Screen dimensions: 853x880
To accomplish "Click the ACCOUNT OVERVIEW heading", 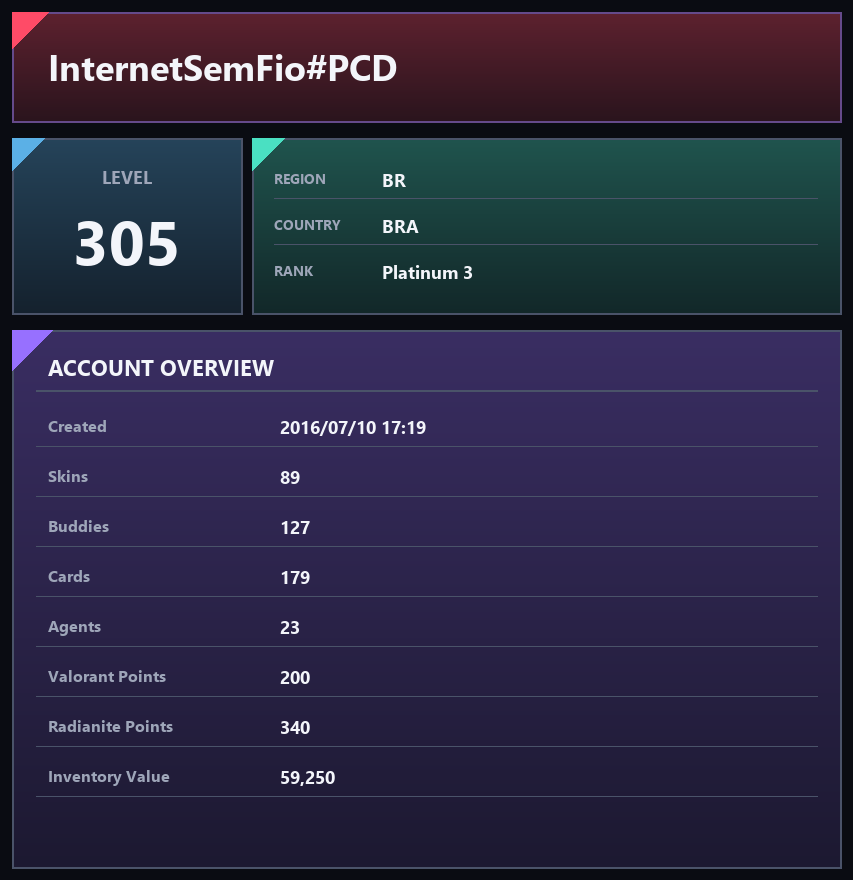I will pyautogui.click(x=161, y=368).
